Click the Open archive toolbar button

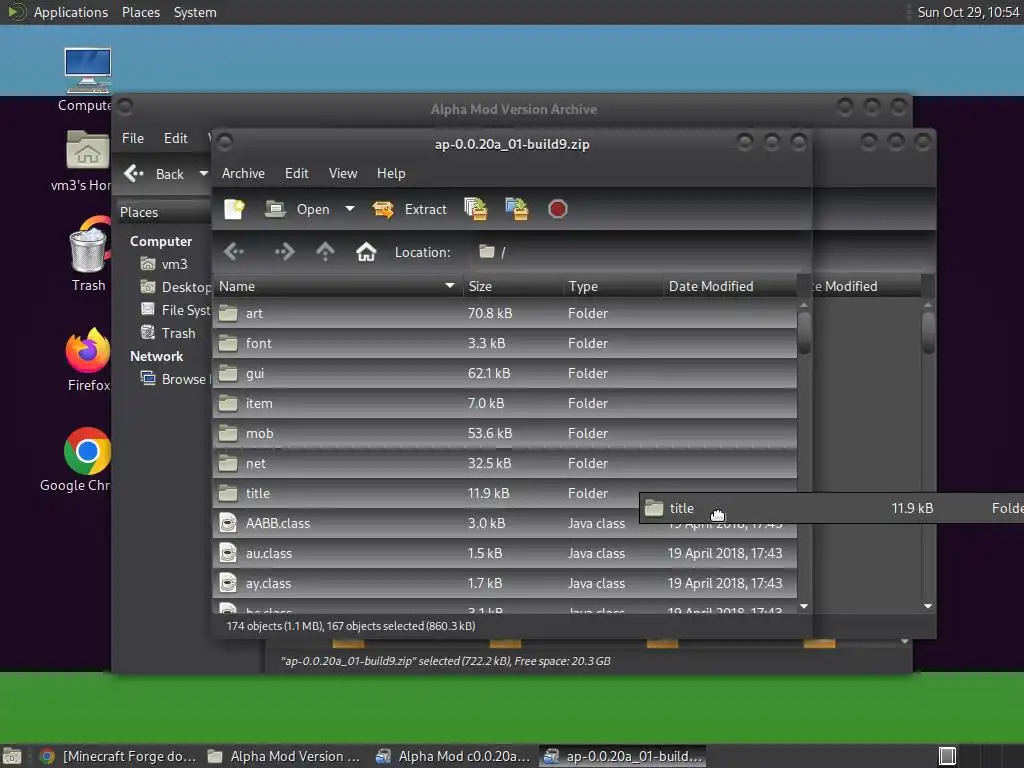point(298,209)
